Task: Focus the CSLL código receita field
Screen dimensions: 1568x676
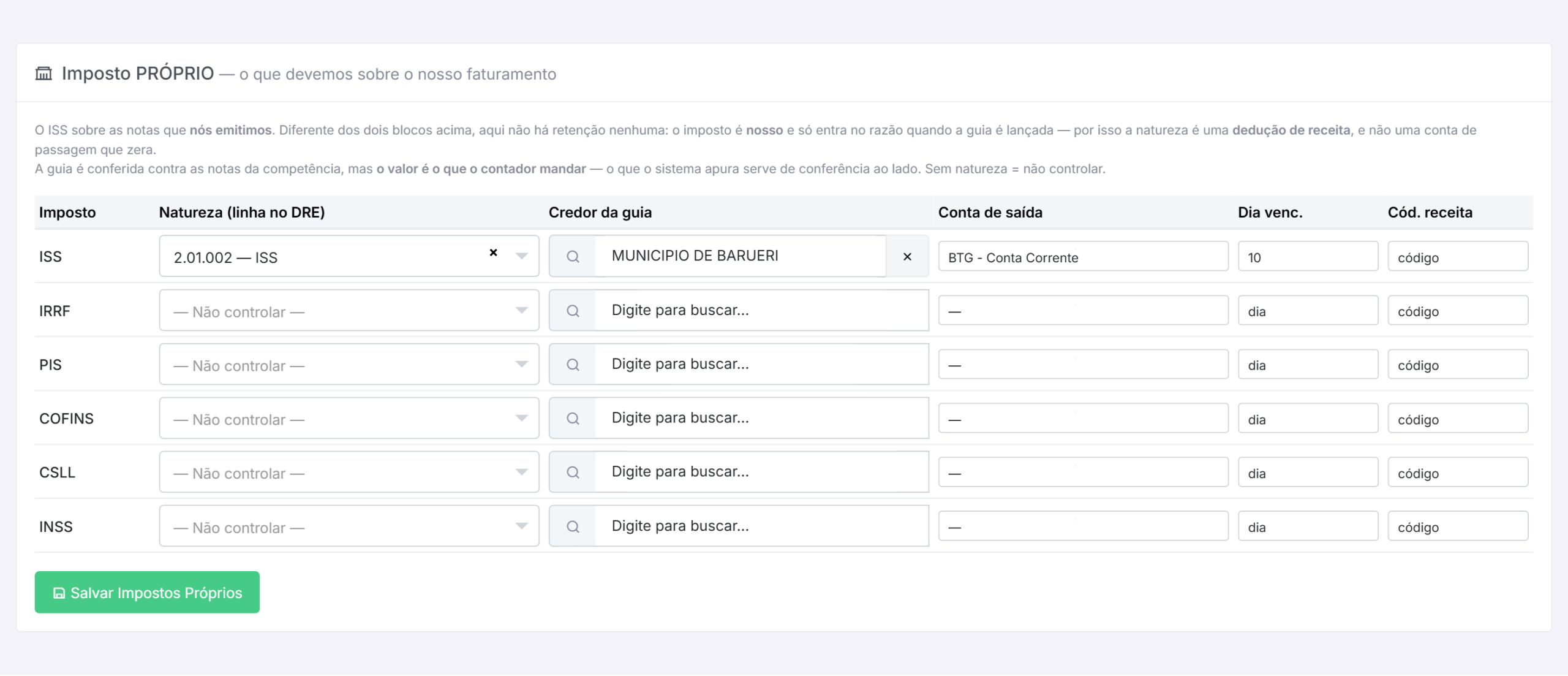Action: tap(1458, 473)
